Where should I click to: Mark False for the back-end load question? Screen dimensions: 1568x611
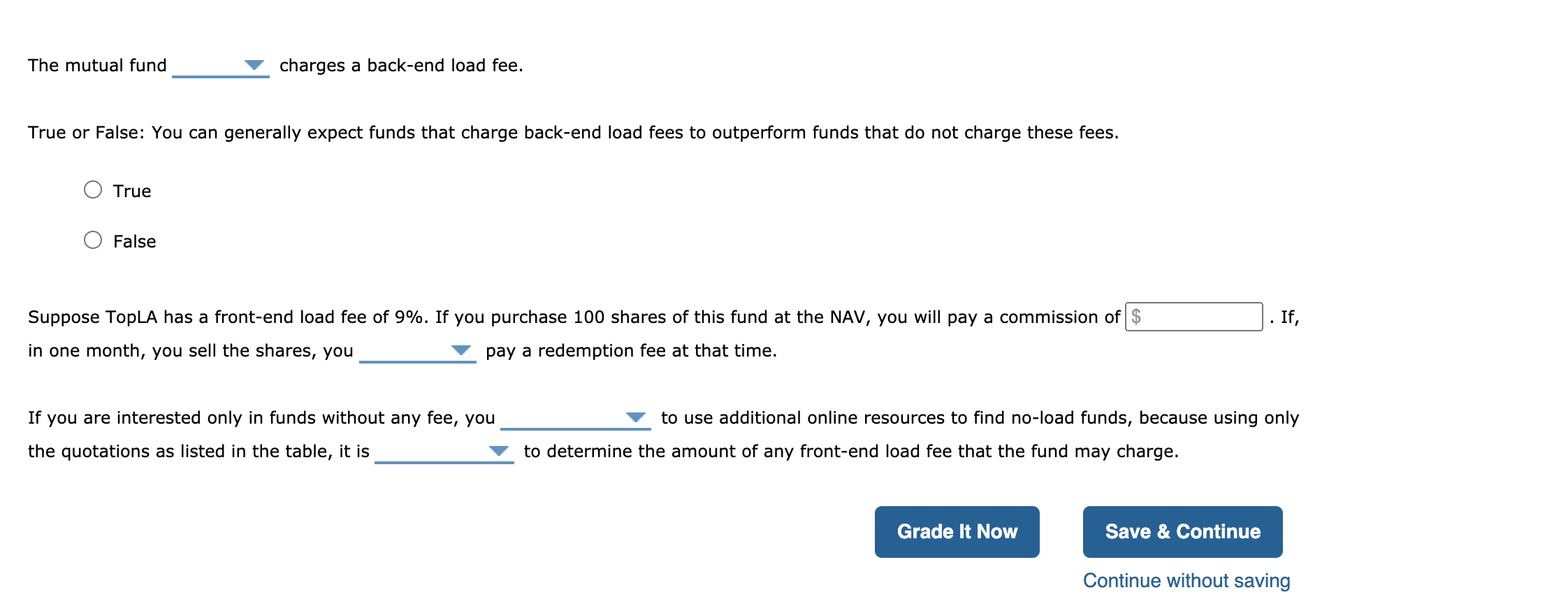click(x=92, y=240)
